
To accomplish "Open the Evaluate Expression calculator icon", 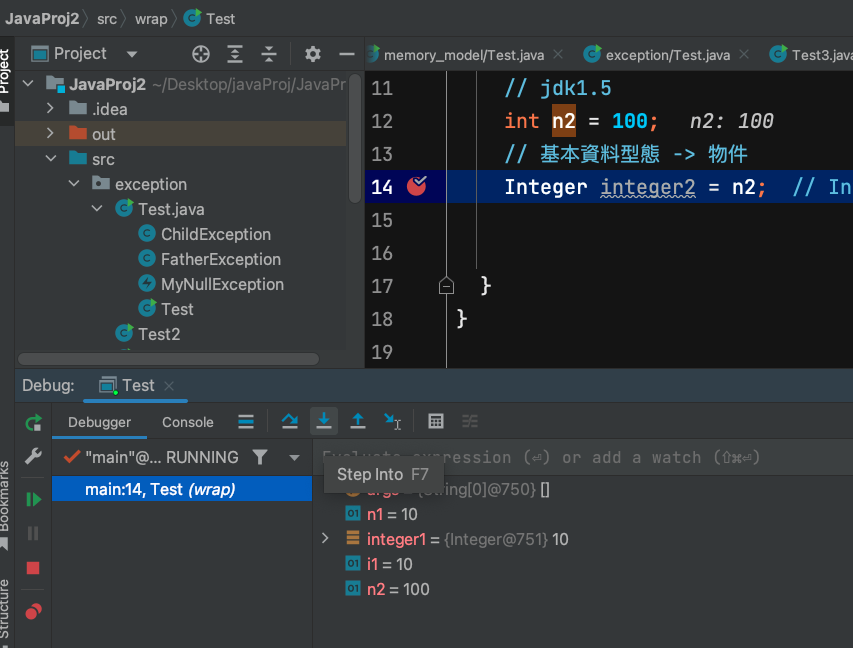I will 436,421.
